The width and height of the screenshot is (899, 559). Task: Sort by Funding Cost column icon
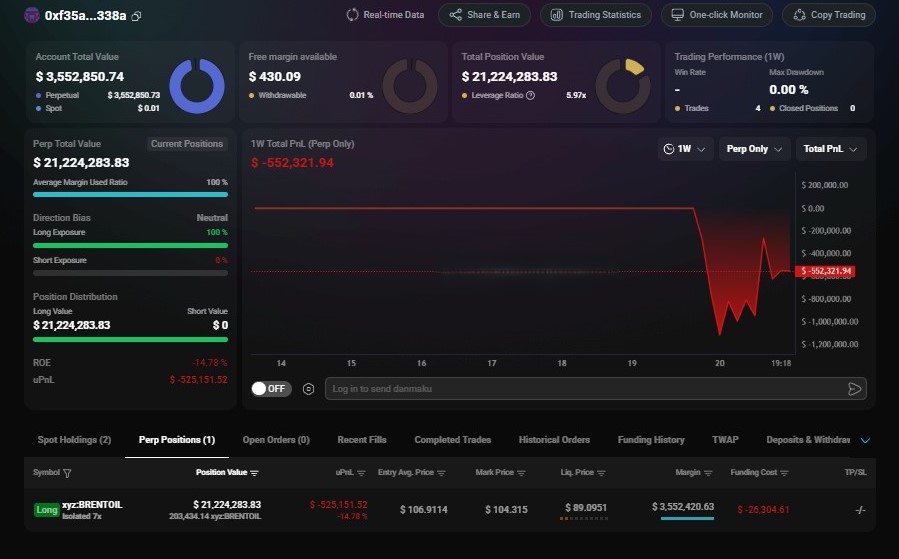coord(784,473)
